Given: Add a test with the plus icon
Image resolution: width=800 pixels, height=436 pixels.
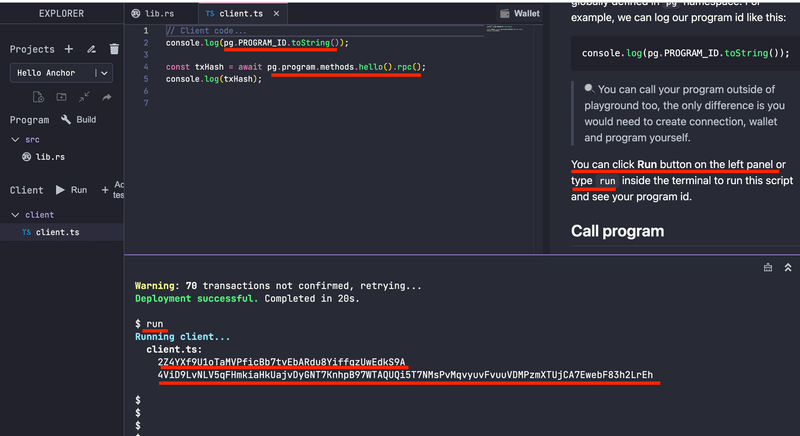Looking at the screenshot, I should (x=105, y=190).
